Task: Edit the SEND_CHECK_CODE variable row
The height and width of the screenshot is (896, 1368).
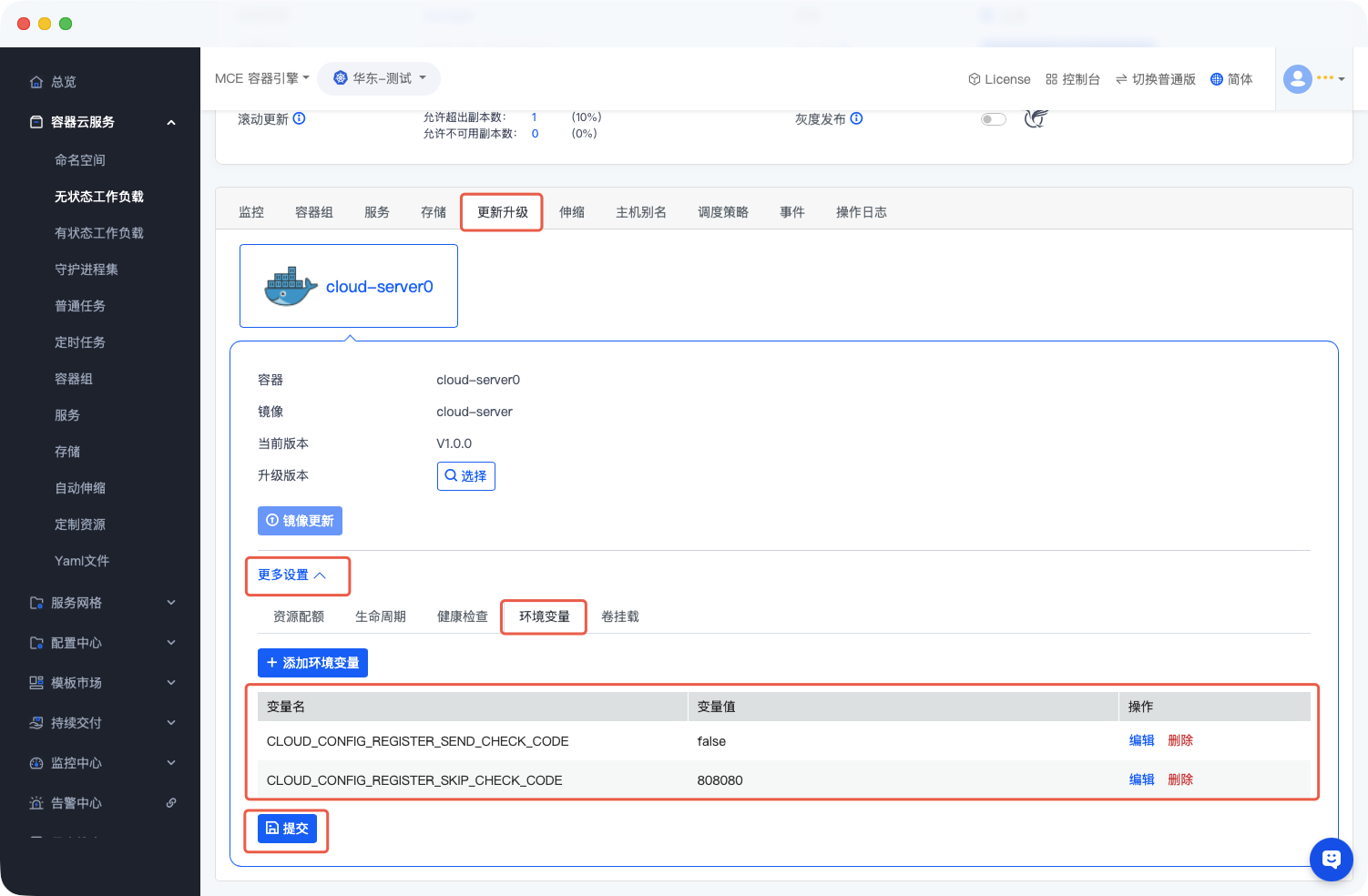Action: (1141, 740)
